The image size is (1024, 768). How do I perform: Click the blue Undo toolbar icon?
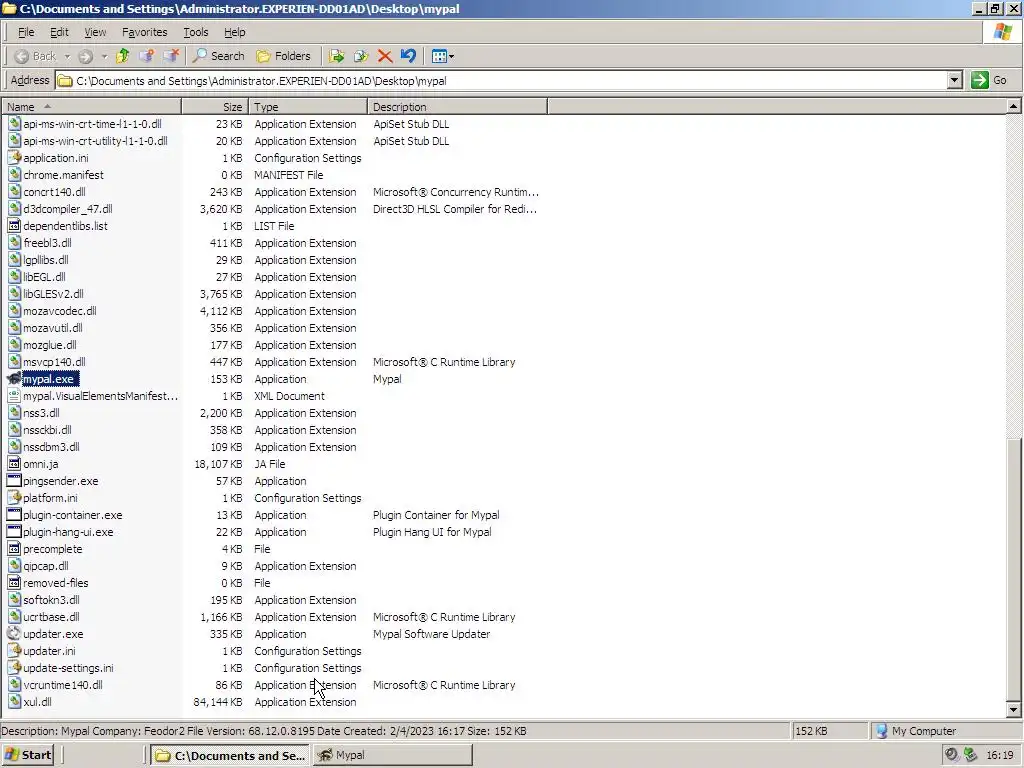tap(409, 56)
